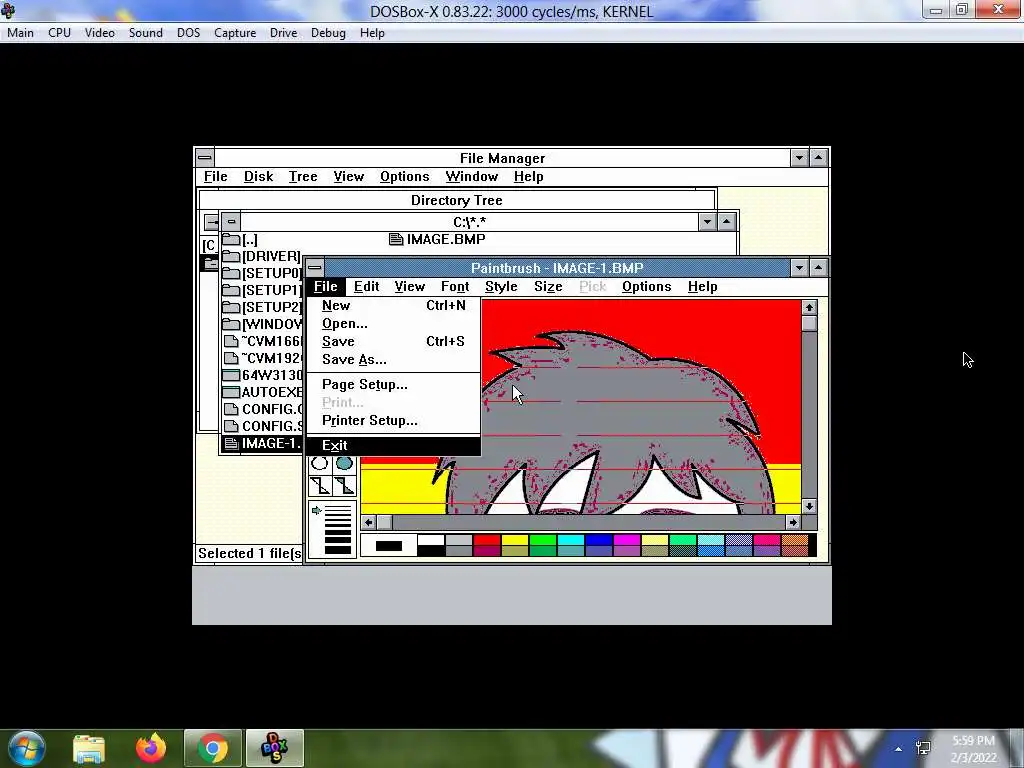Pick the thickest line width in Paintbrush

pos(338,549)
